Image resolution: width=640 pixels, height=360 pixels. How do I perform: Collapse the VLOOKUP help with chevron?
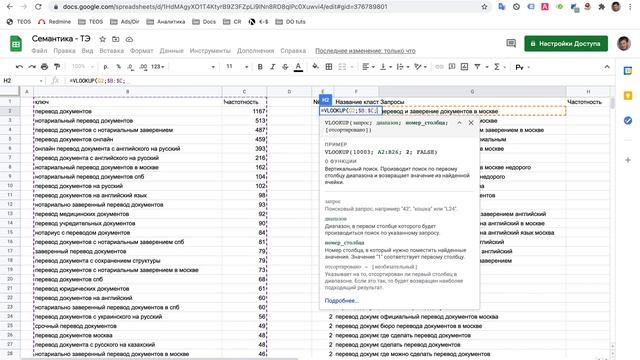(459, 122)
